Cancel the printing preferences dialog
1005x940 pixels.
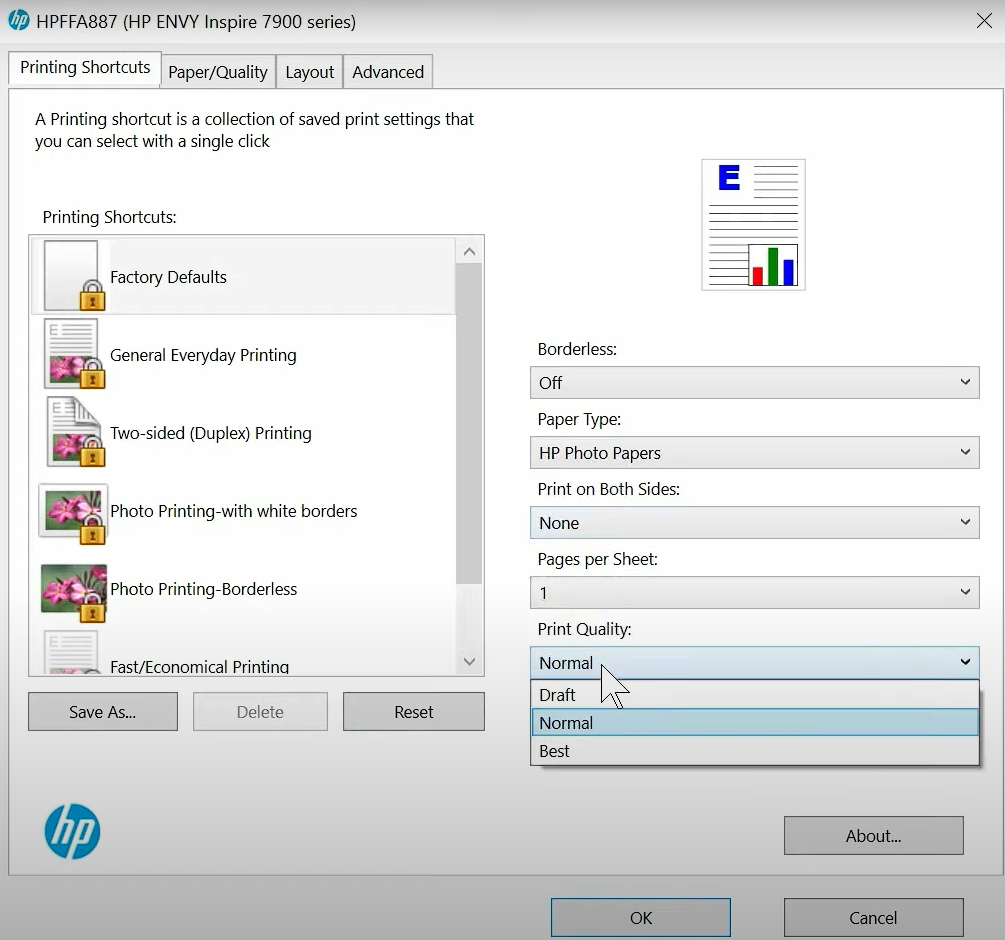(873, 918)
